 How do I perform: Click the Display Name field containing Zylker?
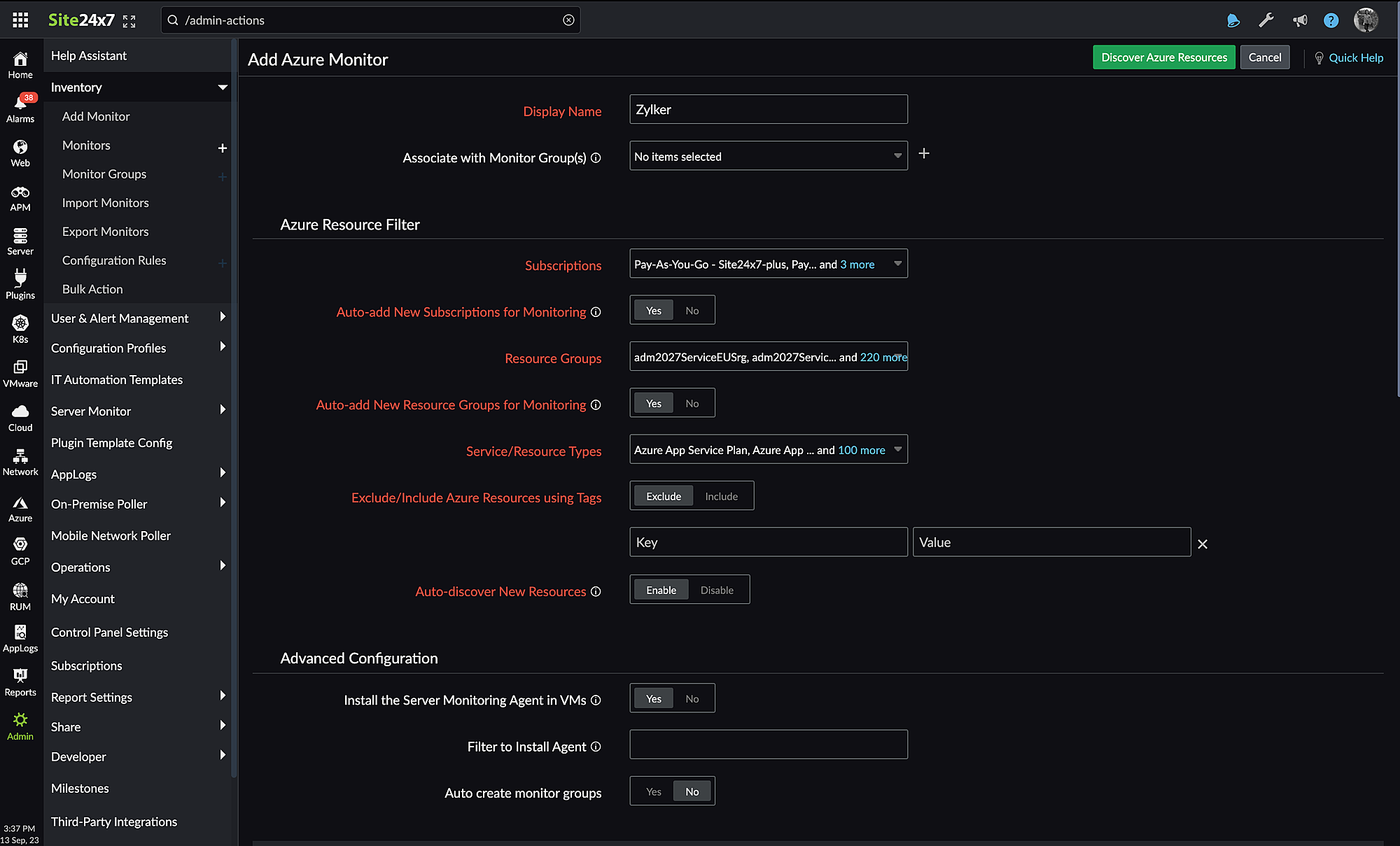(x=769, y=109)
